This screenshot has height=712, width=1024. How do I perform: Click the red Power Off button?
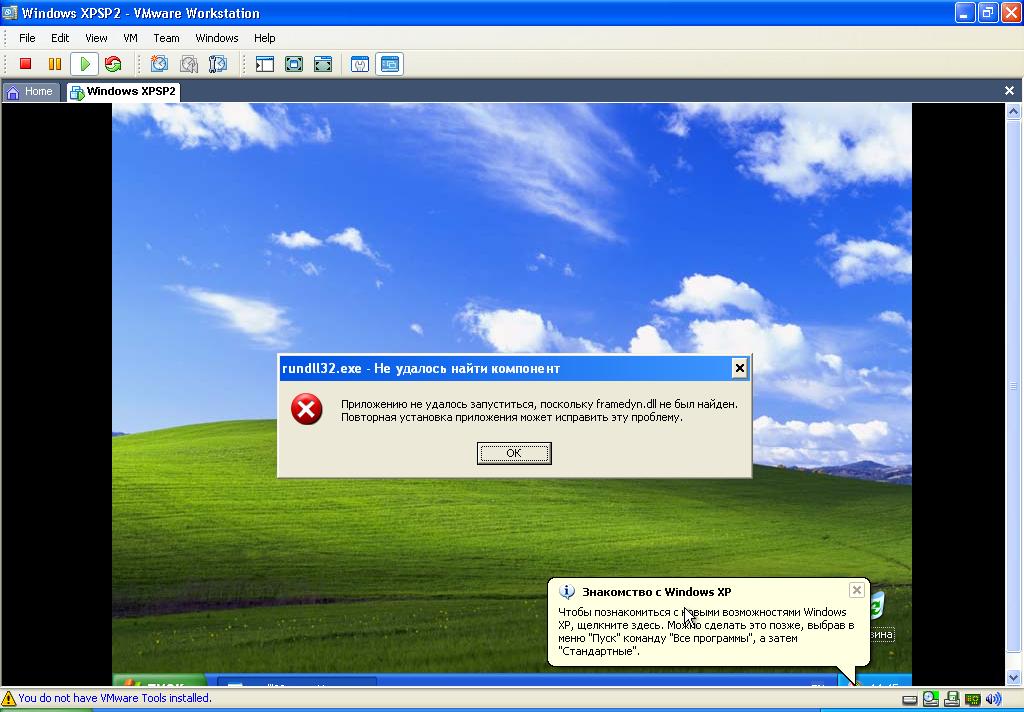coord(26,64)
